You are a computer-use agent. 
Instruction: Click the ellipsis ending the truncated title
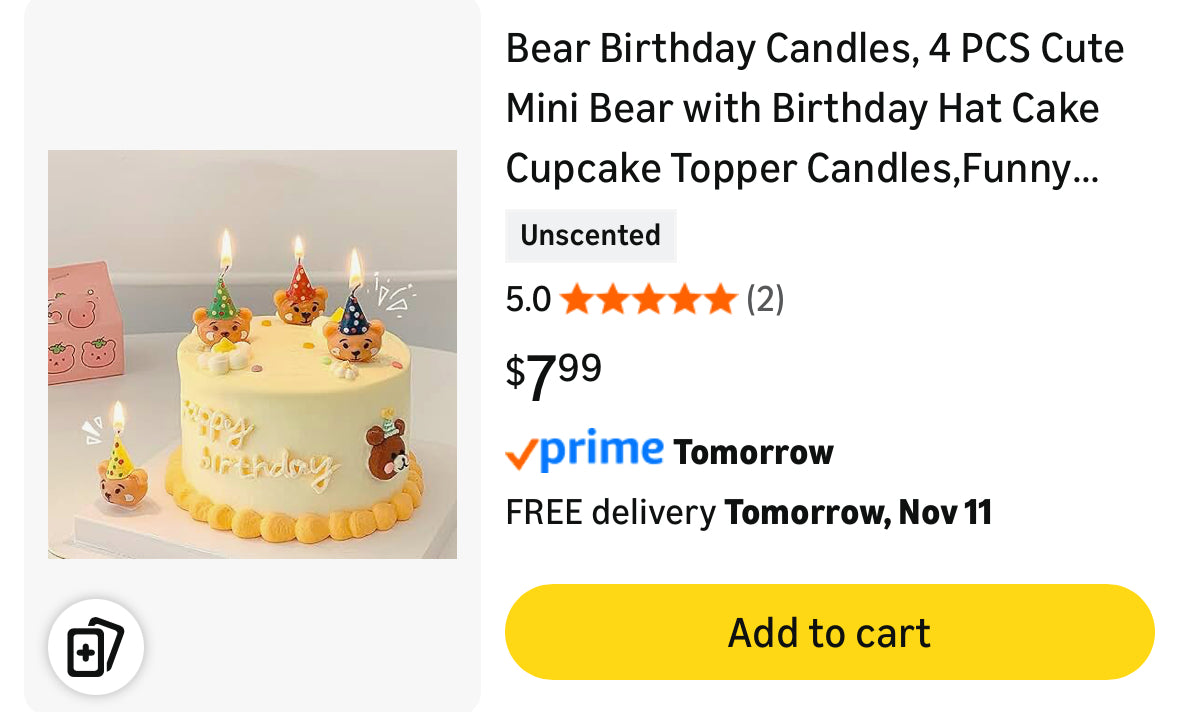pyautogui.click(x=1086, y=172)
